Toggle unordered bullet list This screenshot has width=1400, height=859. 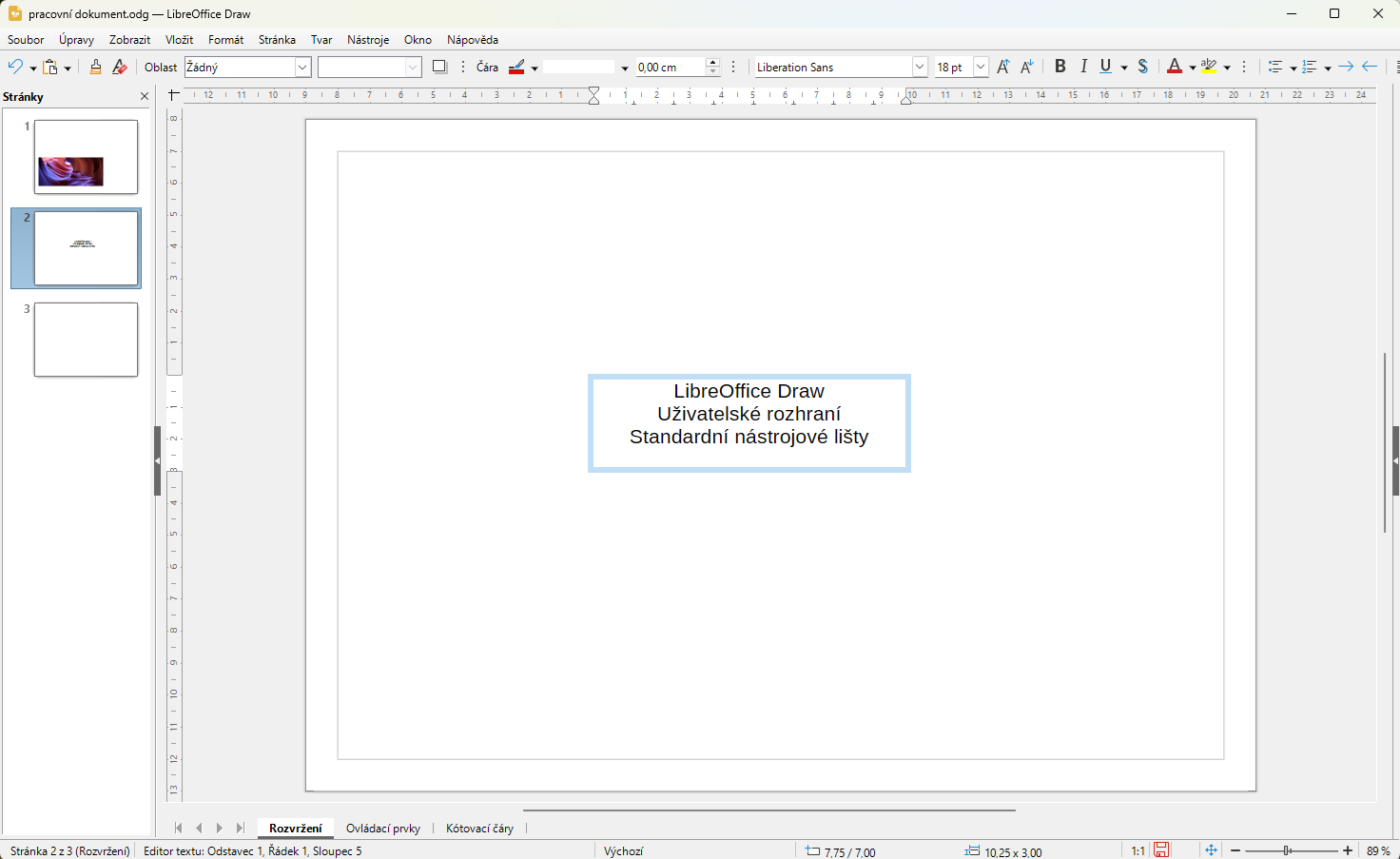(x=1275, y=67)
